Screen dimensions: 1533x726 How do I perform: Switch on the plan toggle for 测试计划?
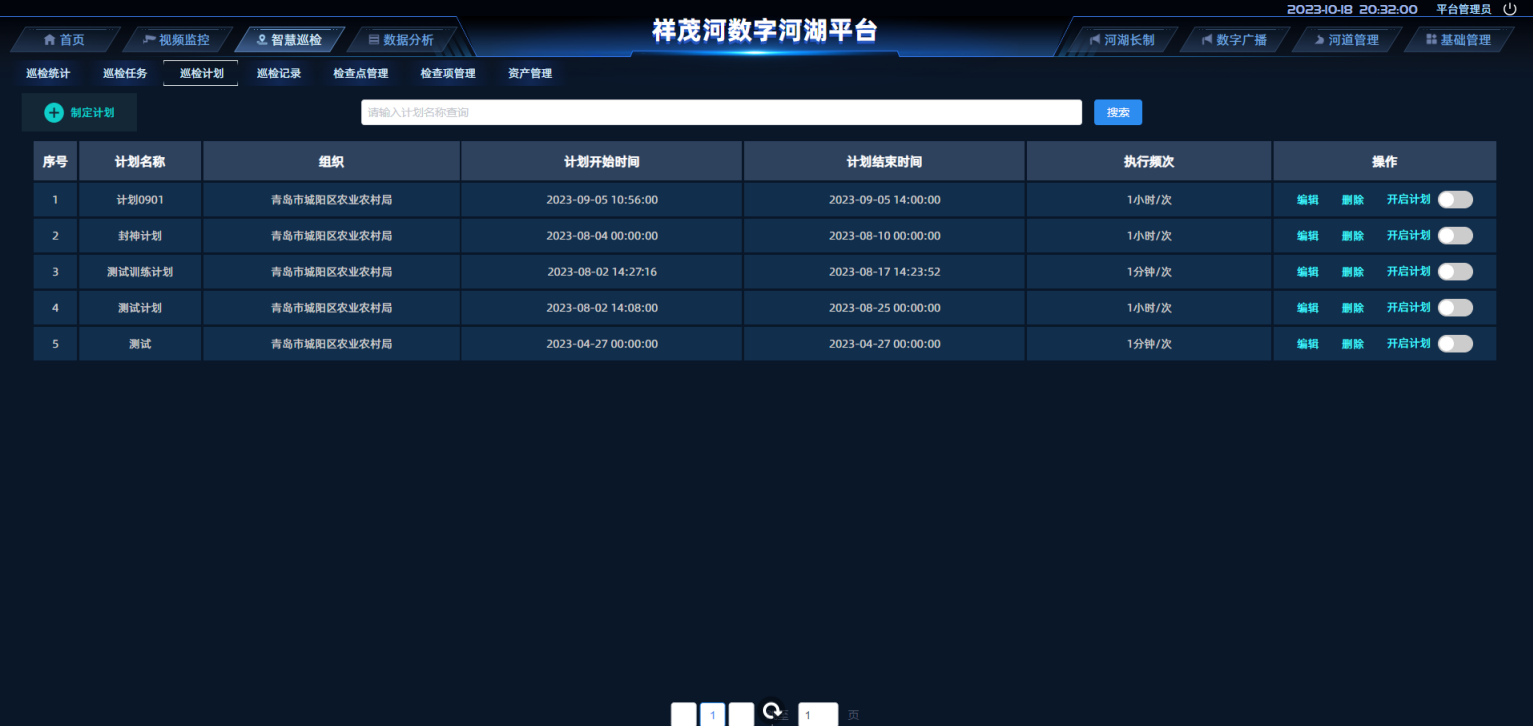(x=1455, y=308)
